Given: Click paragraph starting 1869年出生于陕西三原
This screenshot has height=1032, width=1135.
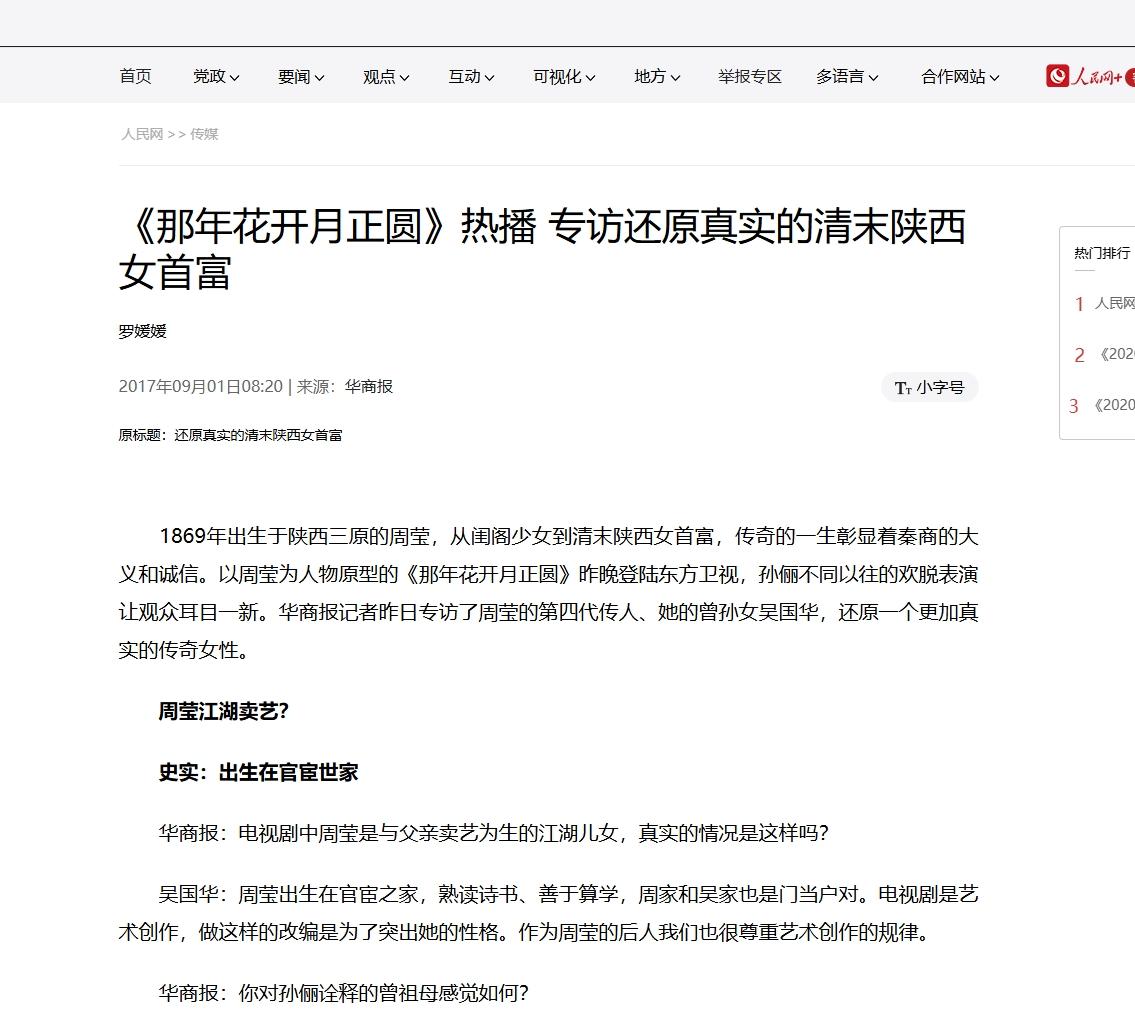Looking at the screenshot, I should (x=549, y=593).
